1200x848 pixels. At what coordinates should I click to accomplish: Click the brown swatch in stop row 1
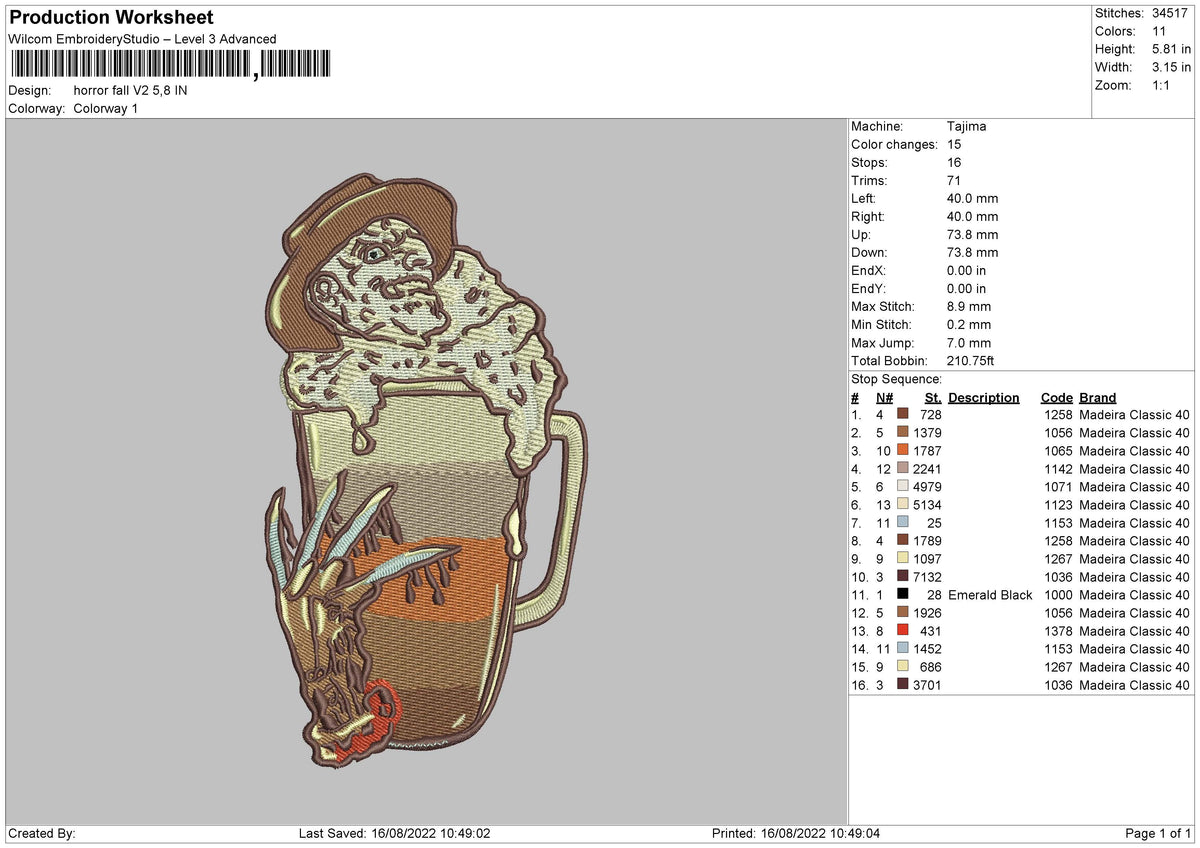[x=903, y=414]
